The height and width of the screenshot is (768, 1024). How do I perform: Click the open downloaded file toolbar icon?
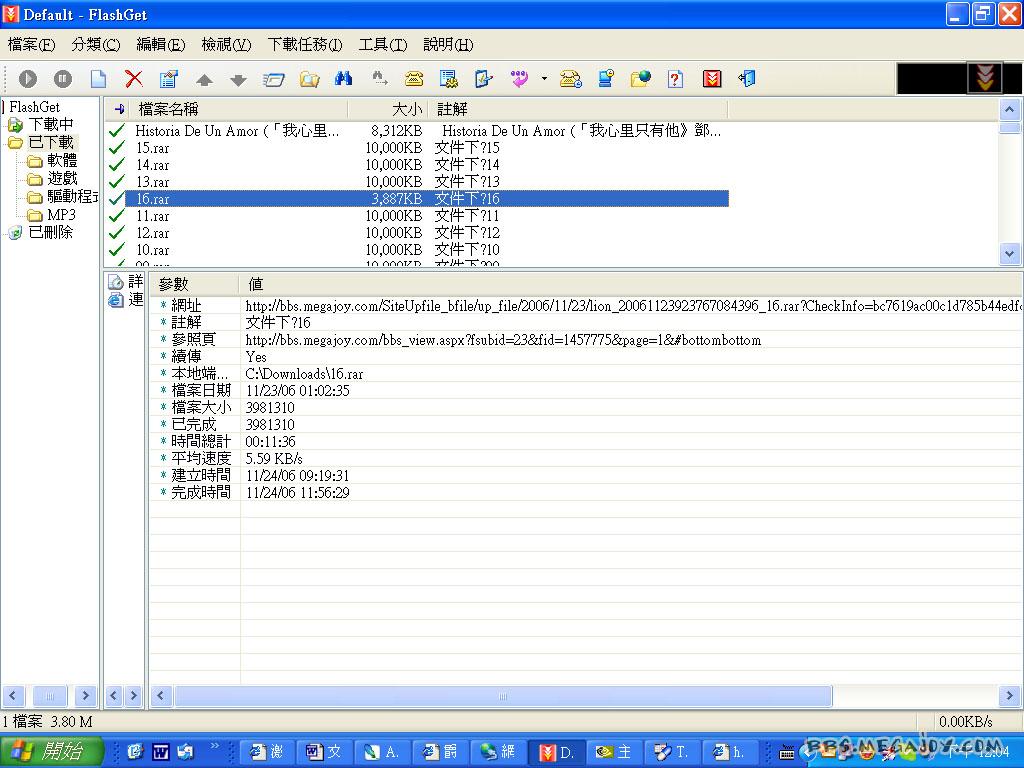(274, 80)
